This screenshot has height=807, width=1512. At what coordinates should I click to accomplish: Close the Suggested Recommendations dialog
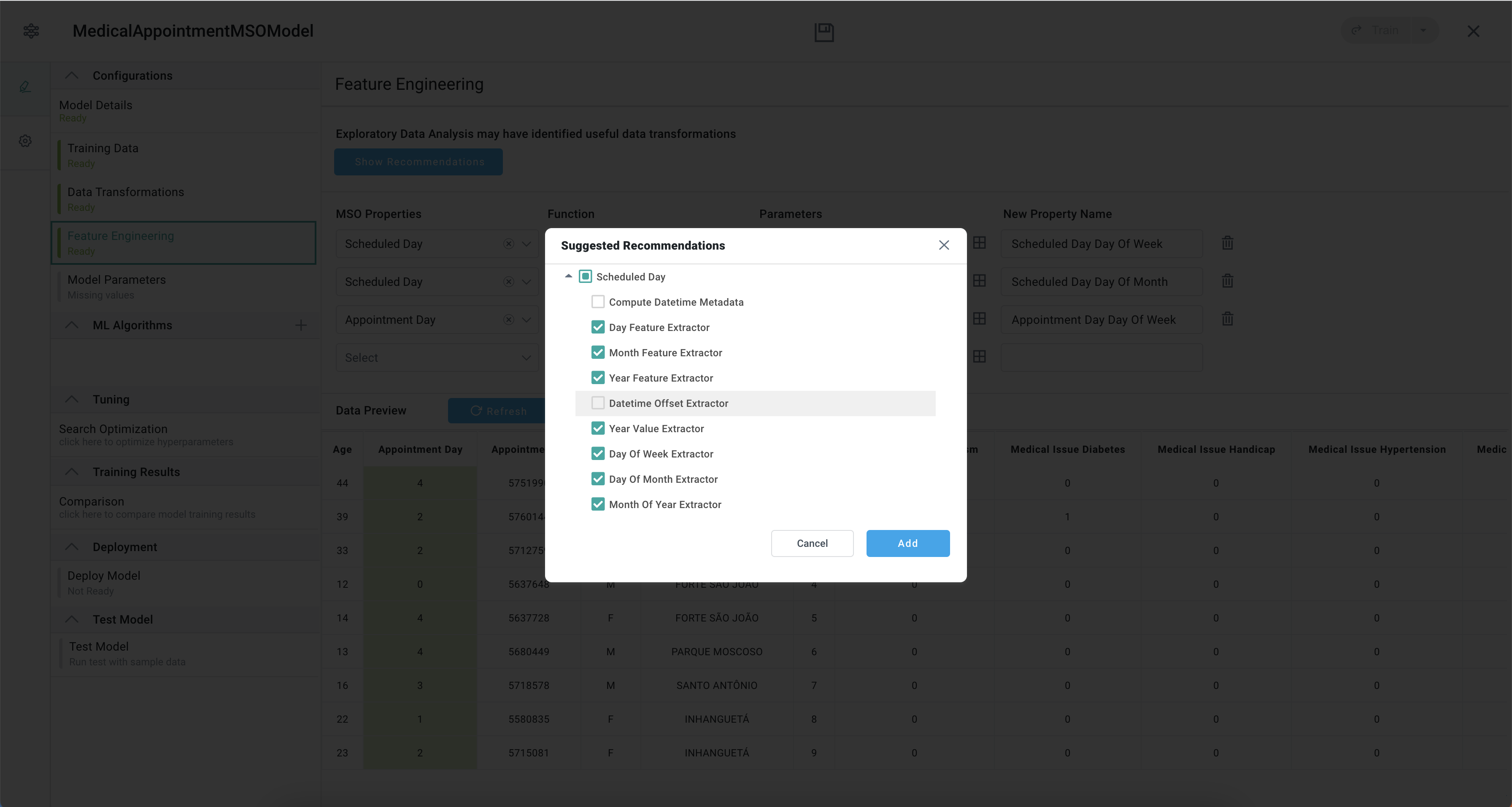click(943, 245)
